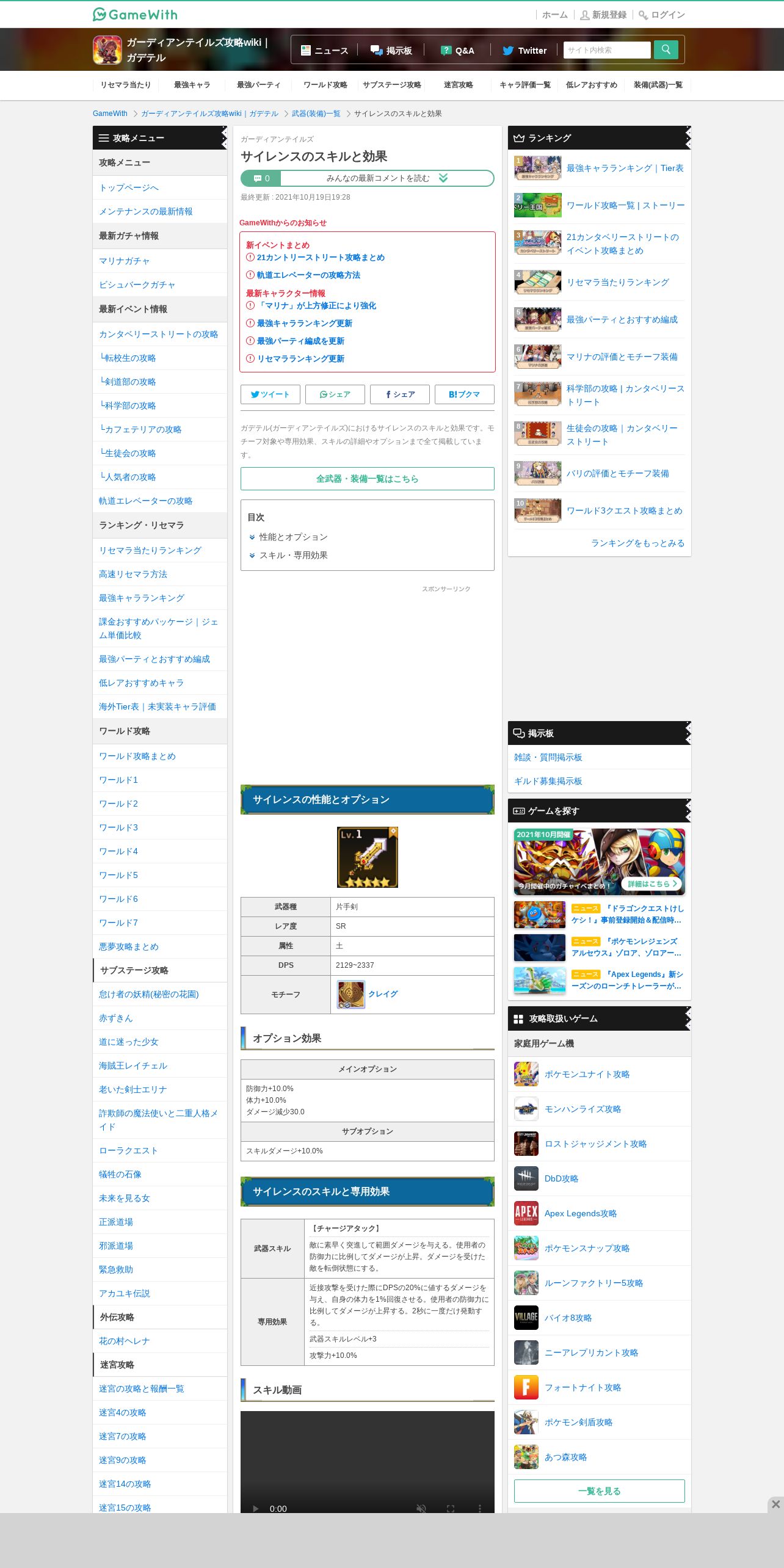Click rank 4 リセマラ当たりランキング thumbnail

click(x=538, y=282)
